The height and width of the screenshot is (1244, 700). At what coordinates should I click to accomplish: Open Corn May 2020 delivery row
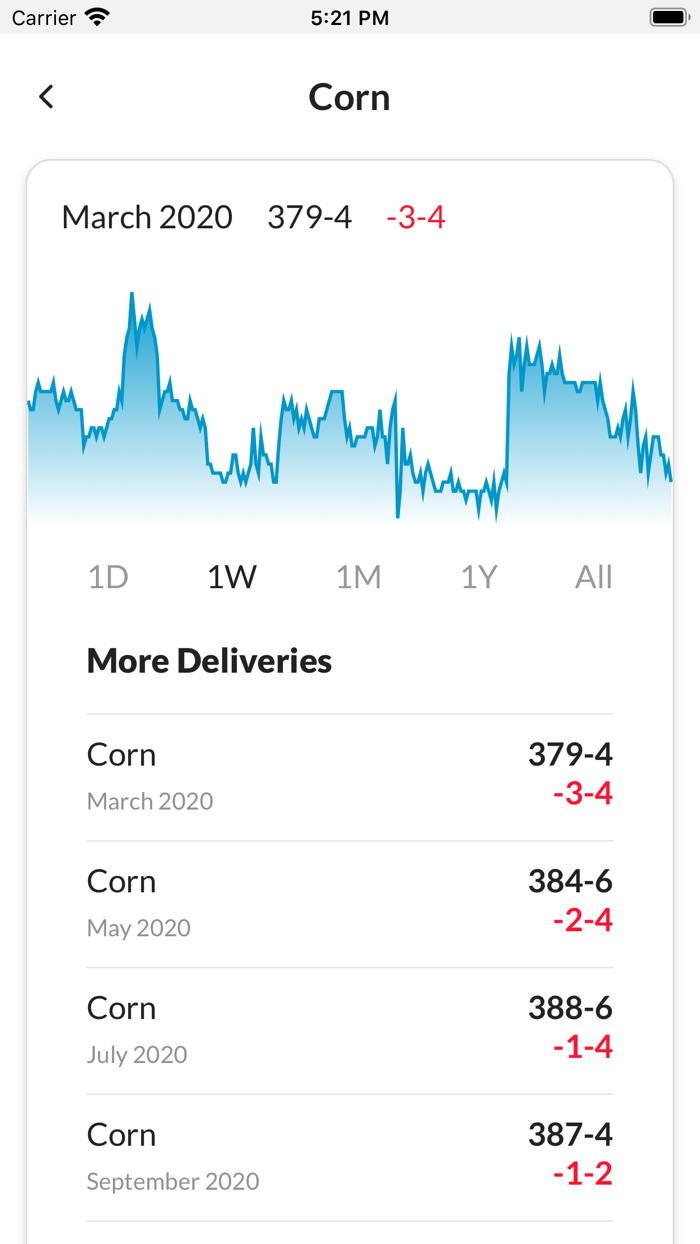[x=350, y=904]
